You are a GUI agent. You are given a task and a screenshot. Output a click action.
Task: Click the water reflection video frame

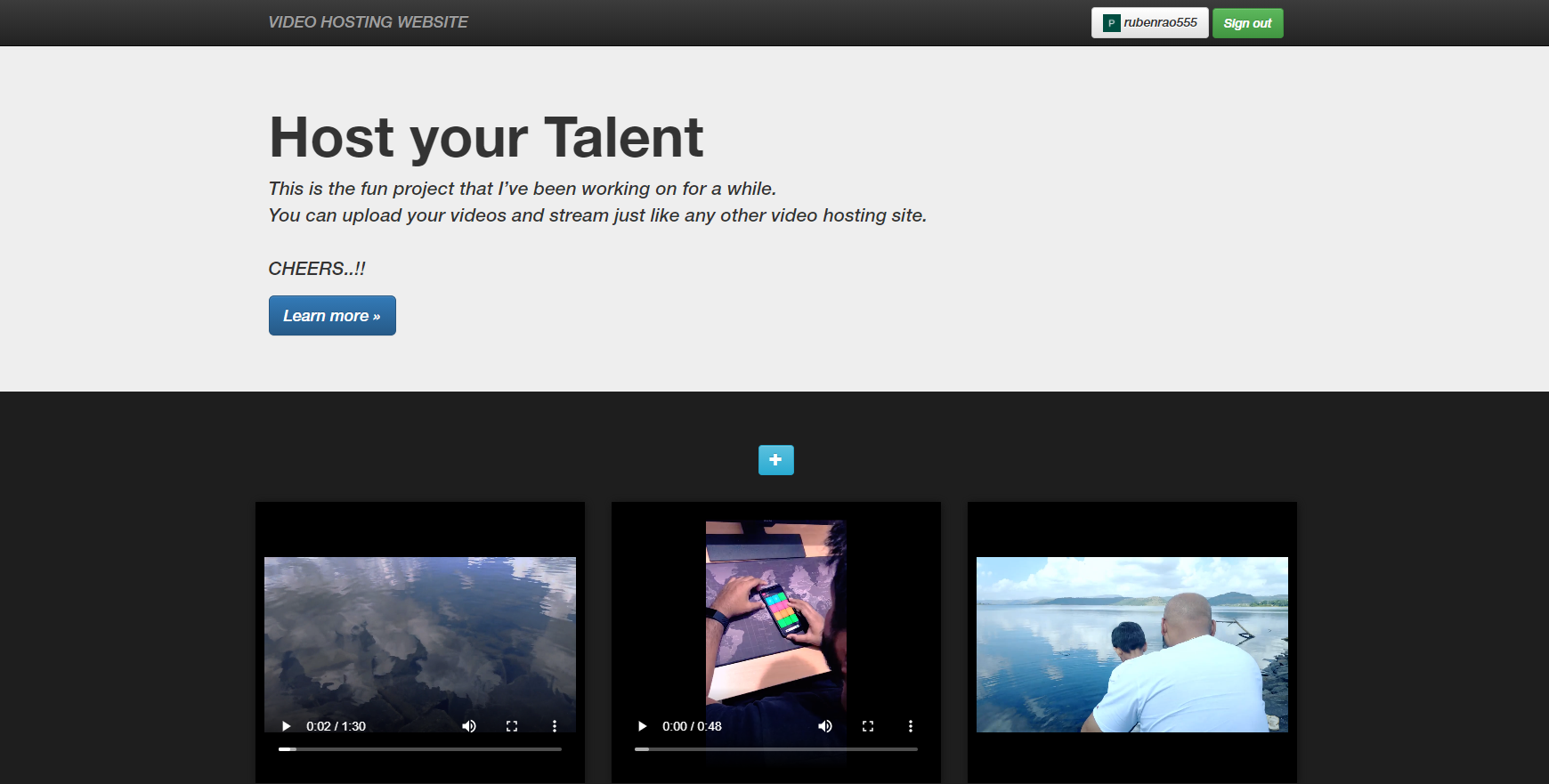pyautogui.click(x=420, y=632)
